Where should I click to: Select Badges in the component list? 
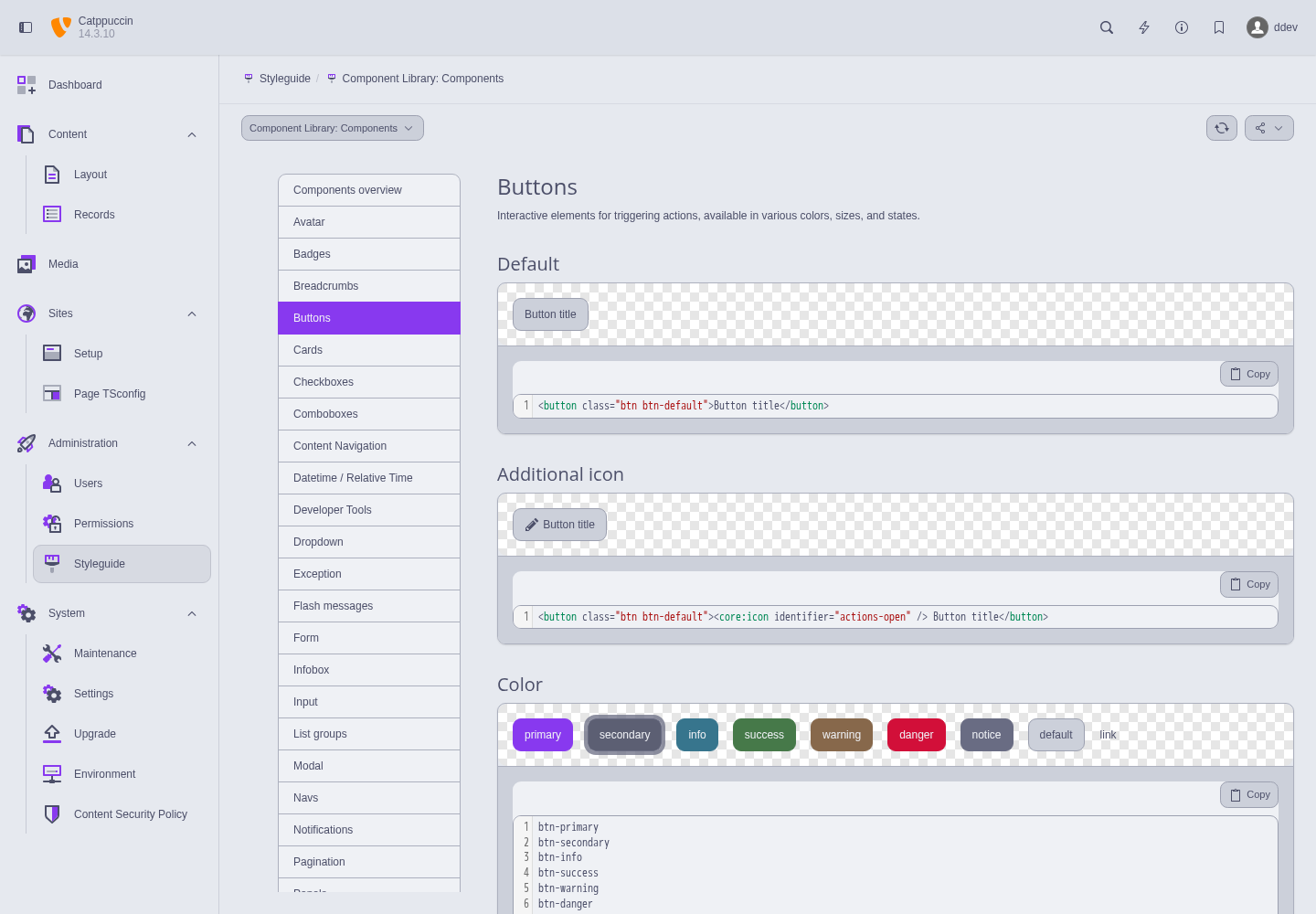[369, 254]
